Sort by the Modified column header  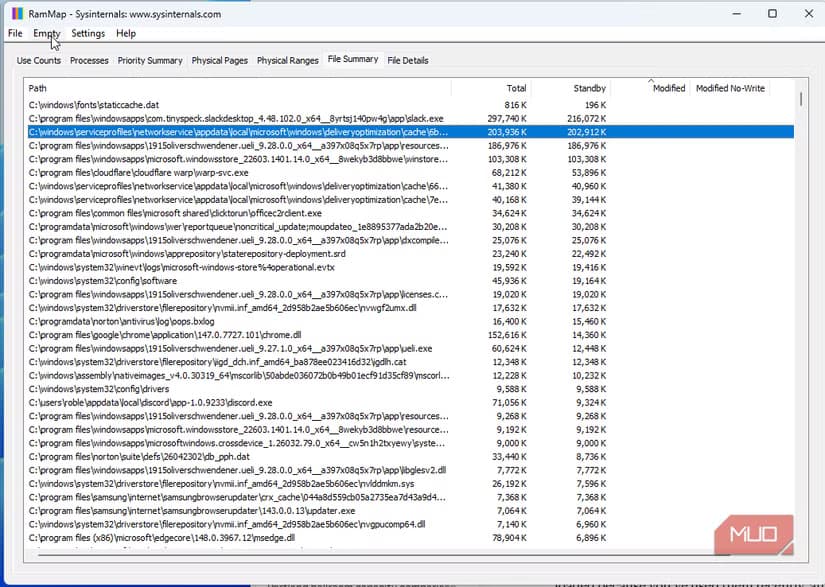pos(650,88)
